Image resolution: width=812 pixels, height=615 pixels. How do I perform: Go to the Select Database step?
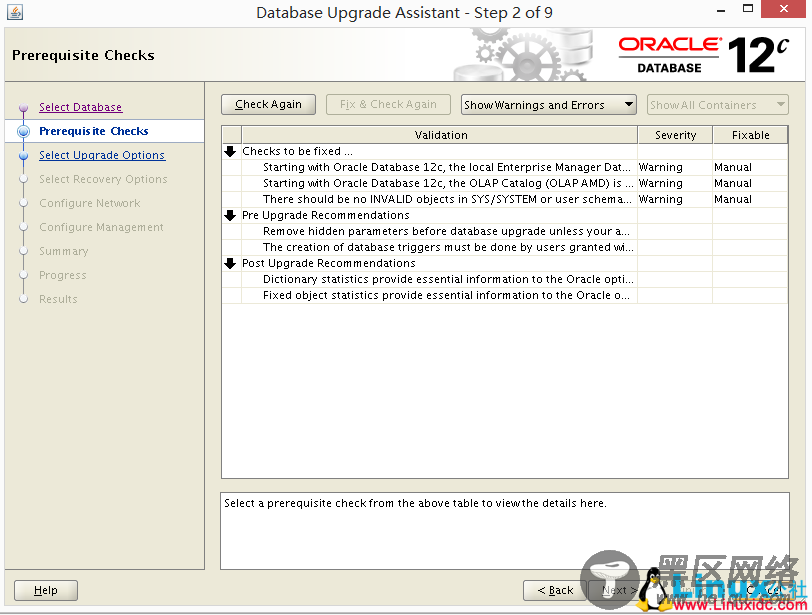point(80,107)
